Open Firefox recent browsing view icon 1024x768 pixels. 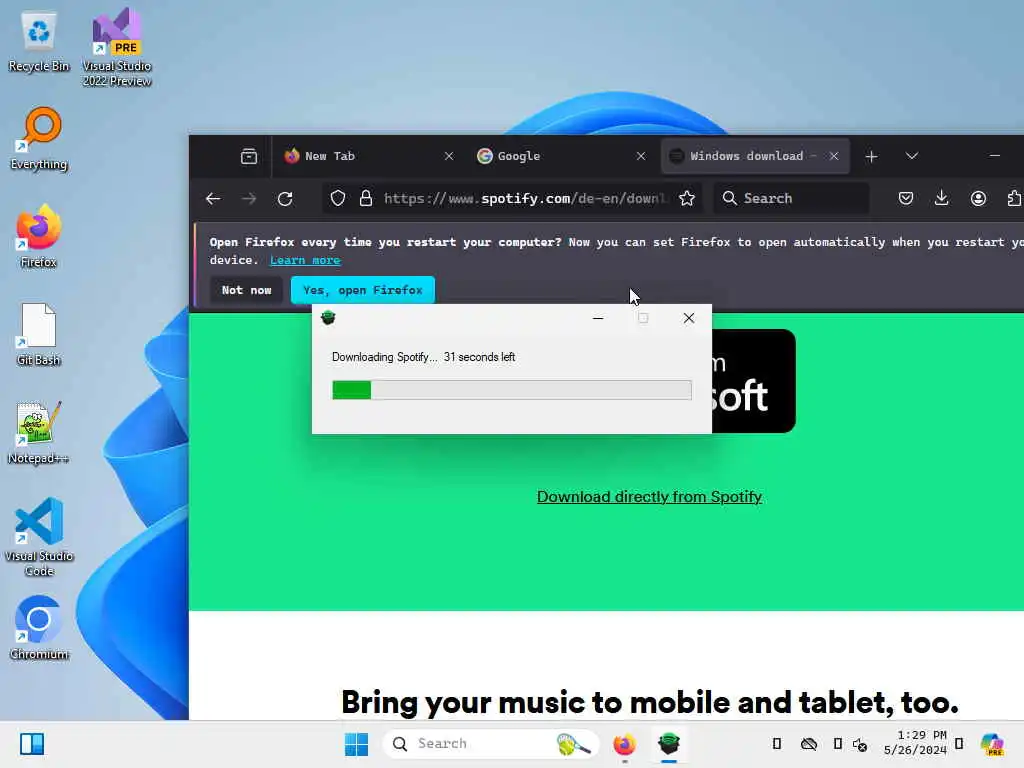[x=249, y=156]
